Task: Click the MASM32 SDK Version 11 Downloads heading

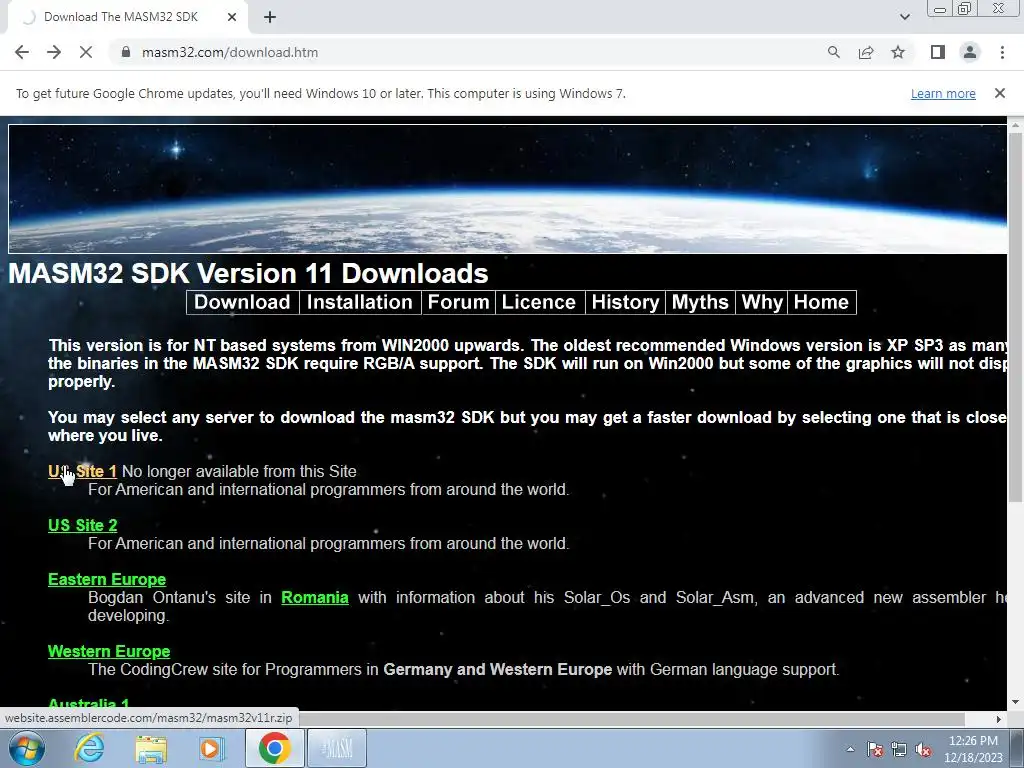Action: [x=248, y=274]
